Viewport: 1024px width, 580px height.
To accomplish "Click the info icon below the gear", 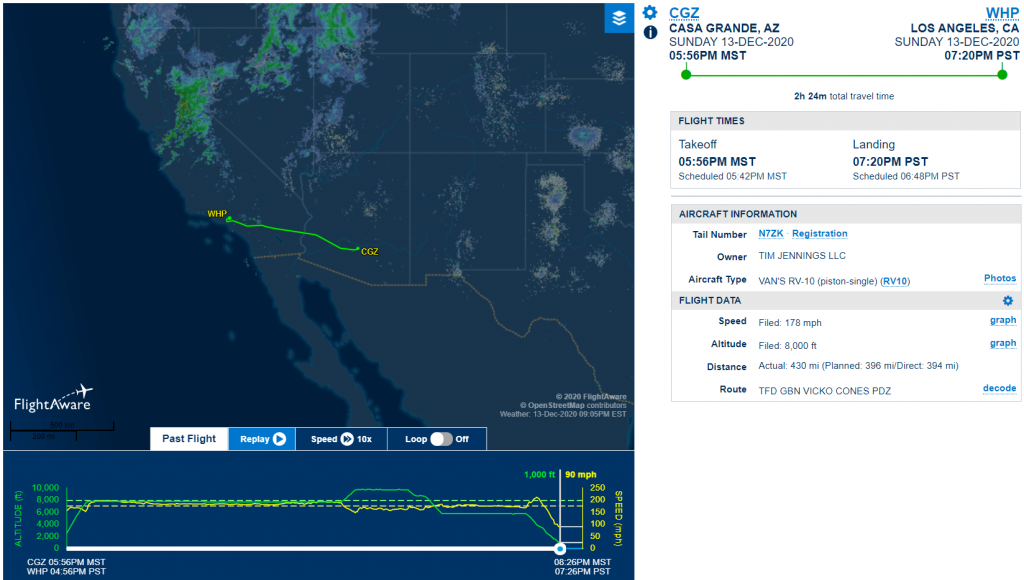I will click(x=650, y=32).
